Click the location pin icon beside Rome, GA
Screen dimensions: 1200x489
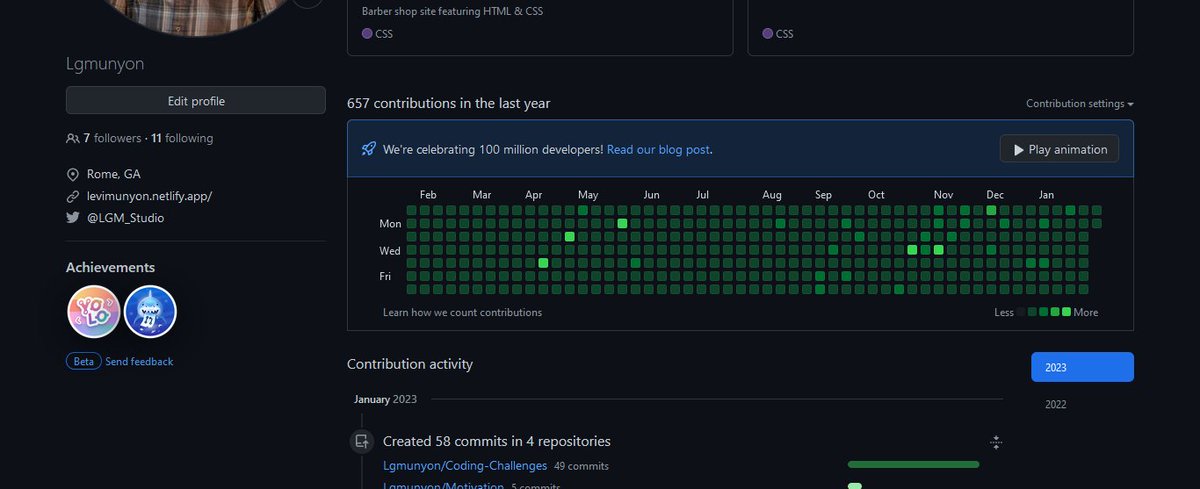(x=72, y=174)
